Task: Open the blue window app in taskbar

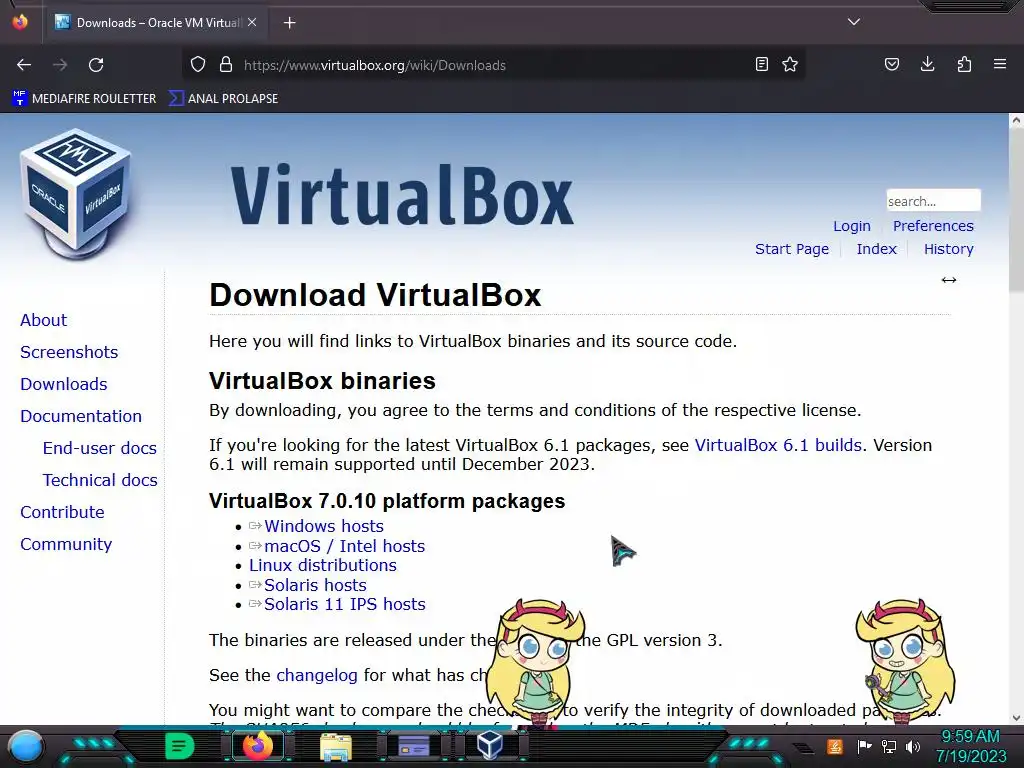Action: tap(414, 746)
